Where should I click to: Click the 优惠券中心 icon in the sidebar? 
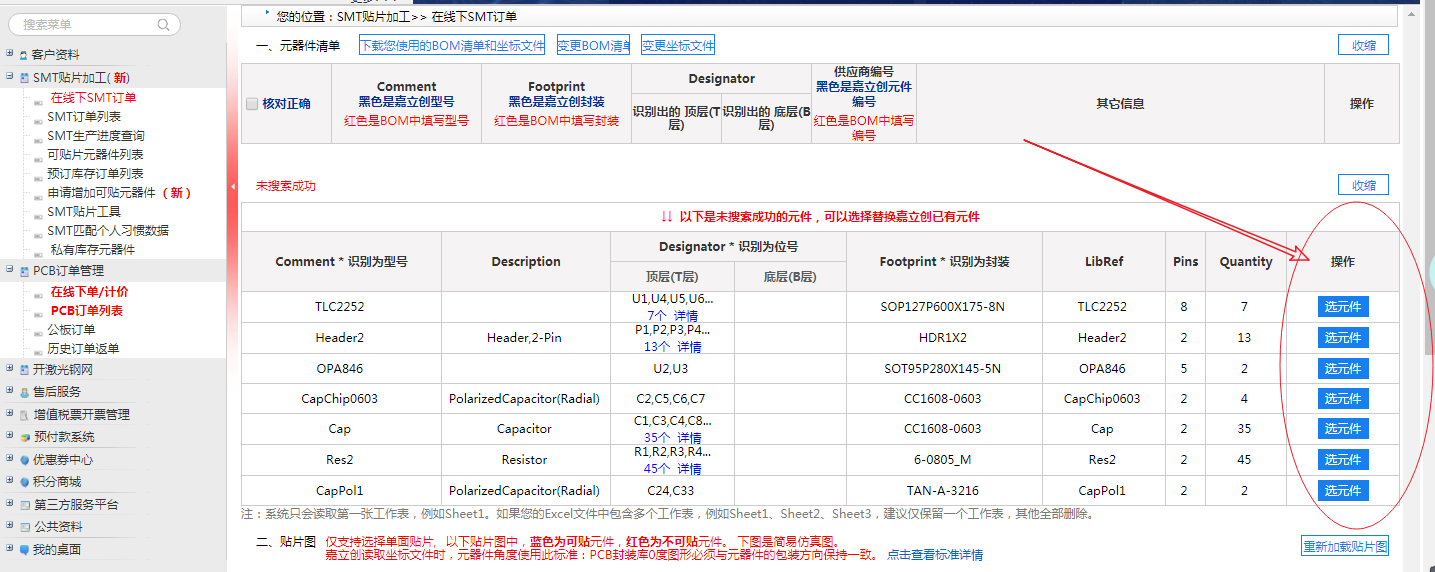(x=24, y=460)
